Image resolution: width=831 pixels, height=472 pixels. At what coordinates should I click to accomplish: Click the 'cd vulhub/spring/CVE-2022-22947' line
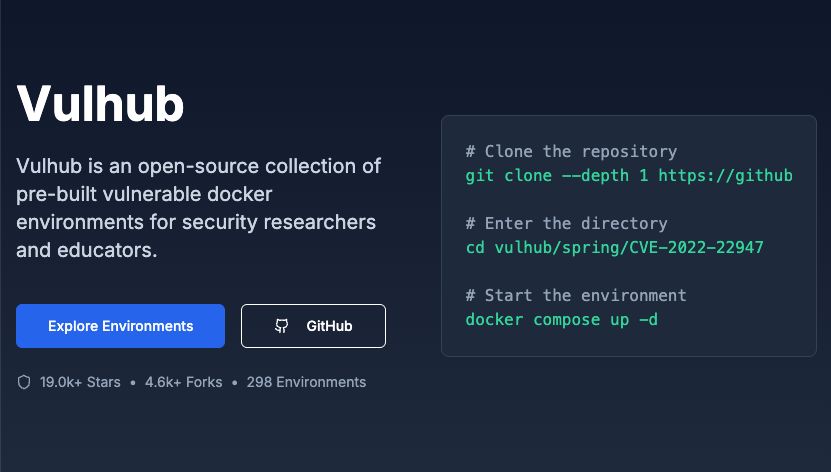point(615,247)
